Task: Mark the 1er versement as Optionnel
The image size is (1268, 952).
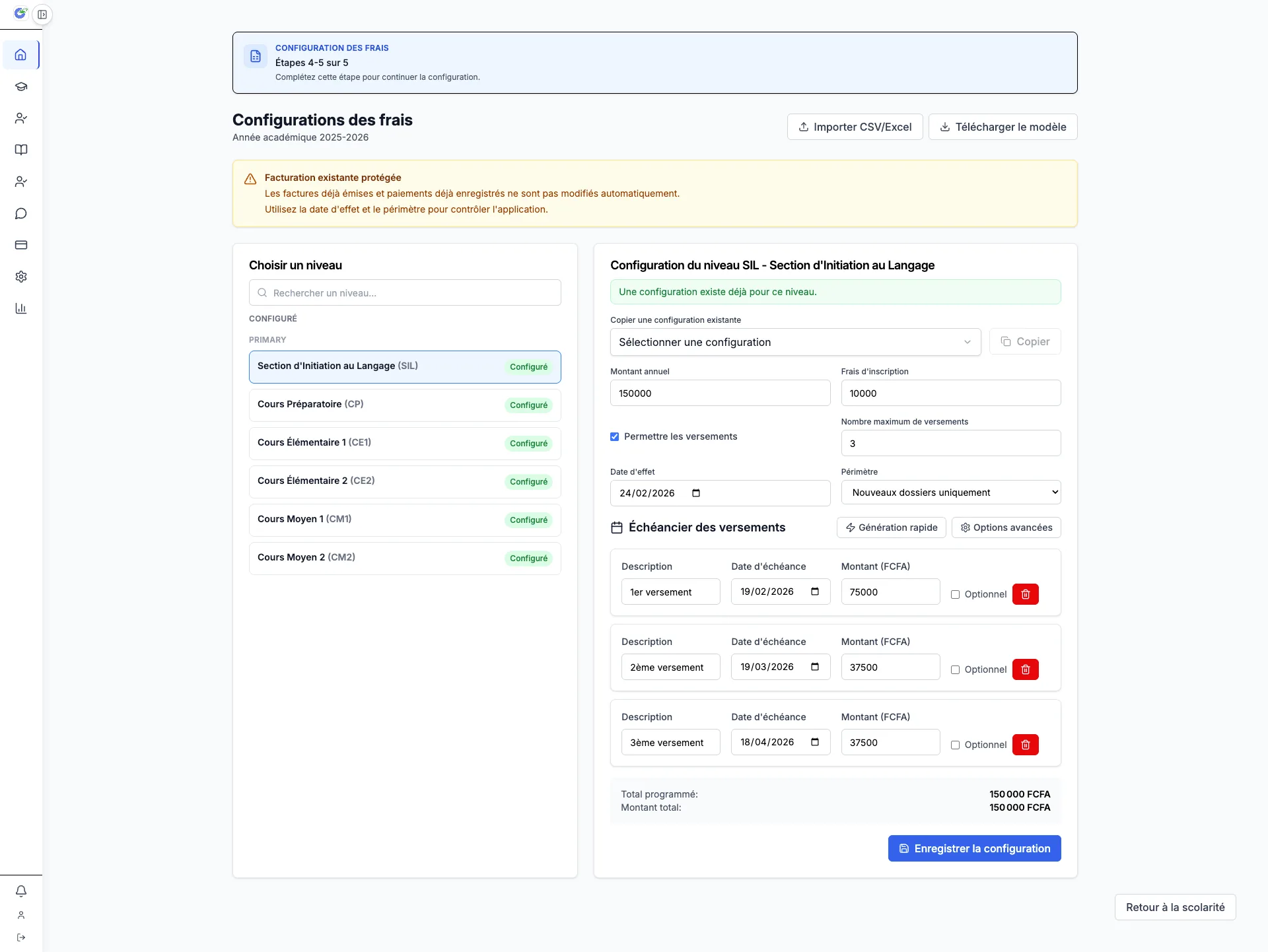Action: tap(956, 594)
